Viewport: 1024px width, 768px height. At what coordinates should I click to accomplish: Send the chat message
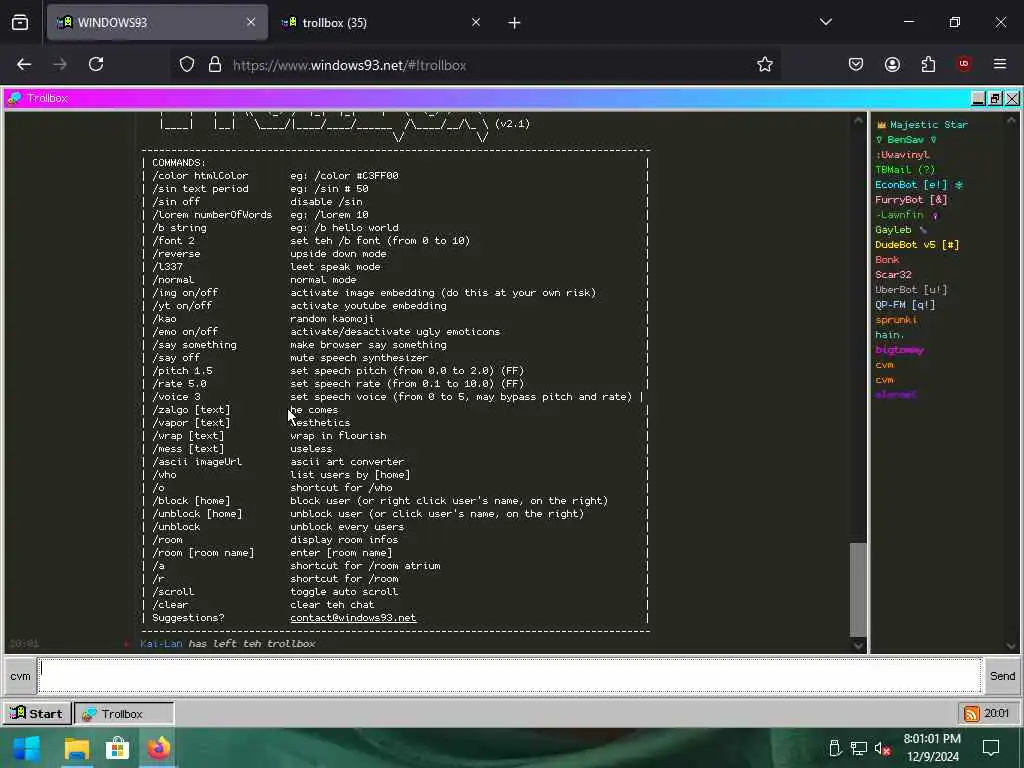(x=1002, y=676)
